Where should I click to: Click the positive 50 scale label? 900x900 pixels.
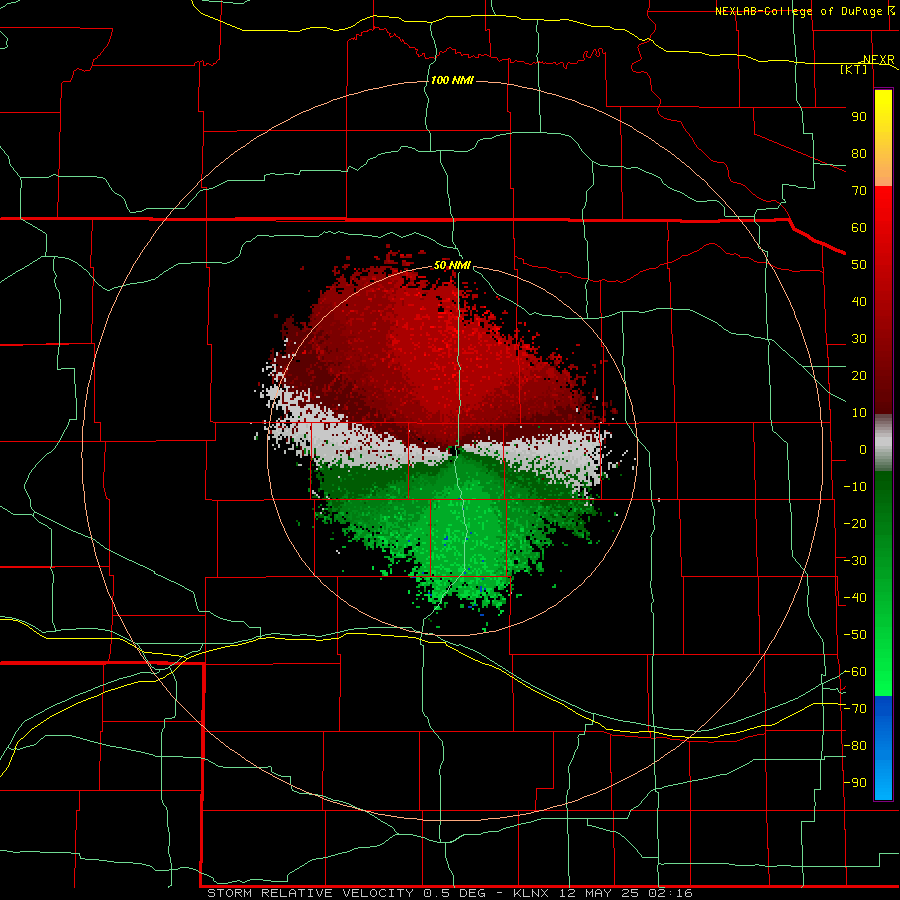[859, 265]
